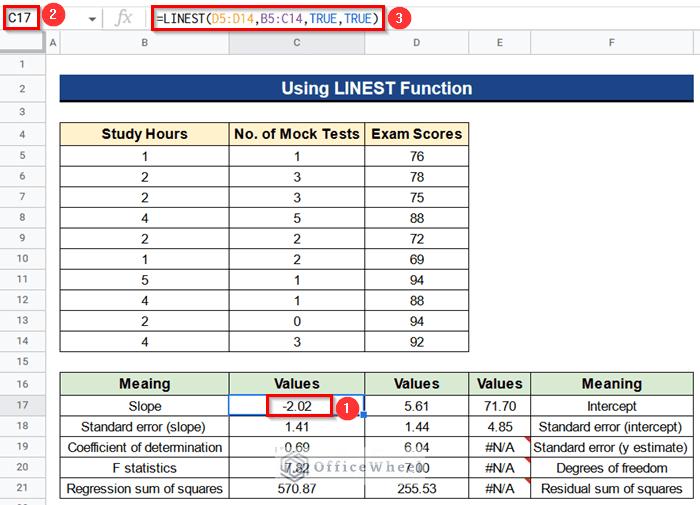Select exam score 75 cell
This screenshot has width=700, height=505.
point(417,197)
